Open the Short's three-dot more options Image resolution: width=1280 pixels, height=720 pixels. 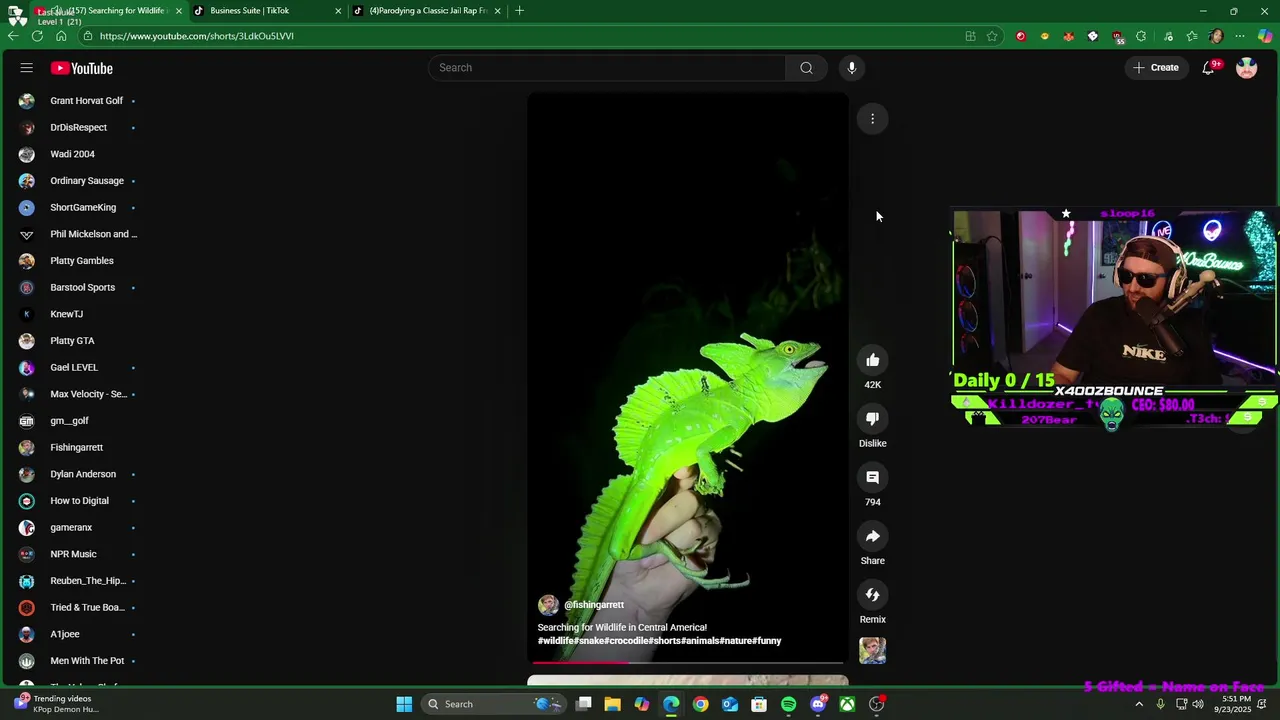coord(872,119)
